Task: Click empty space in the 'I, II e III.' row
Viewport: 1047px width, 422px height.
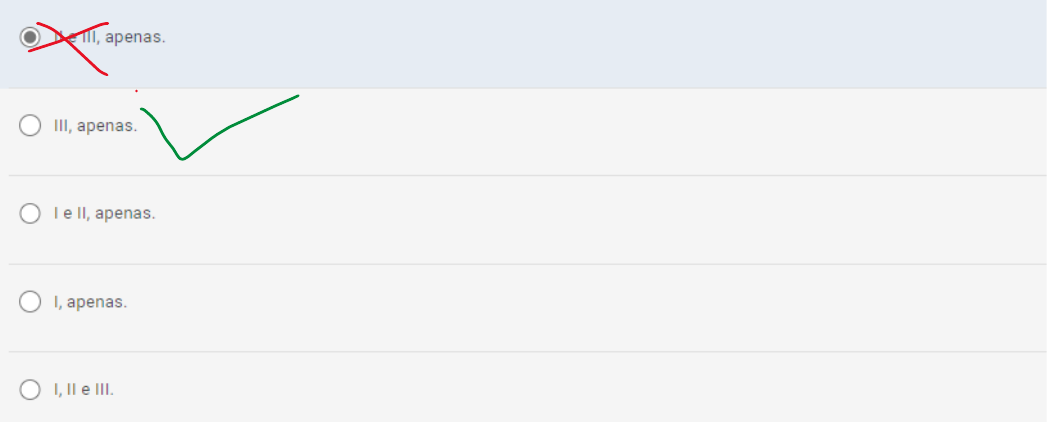Action: tap(600, 390)
